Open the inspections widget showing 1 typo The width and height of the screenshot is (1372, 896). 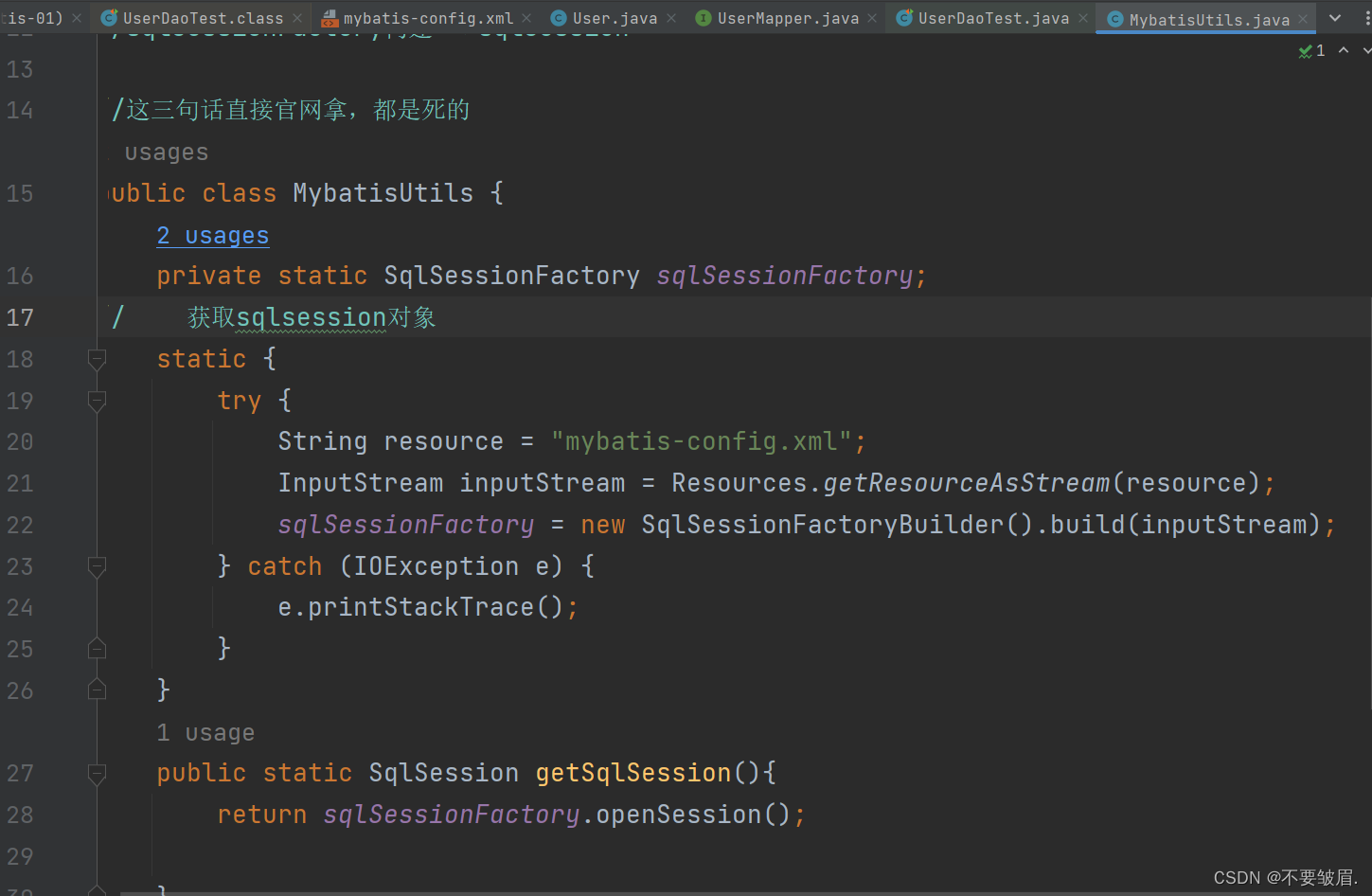[1312, 50]
